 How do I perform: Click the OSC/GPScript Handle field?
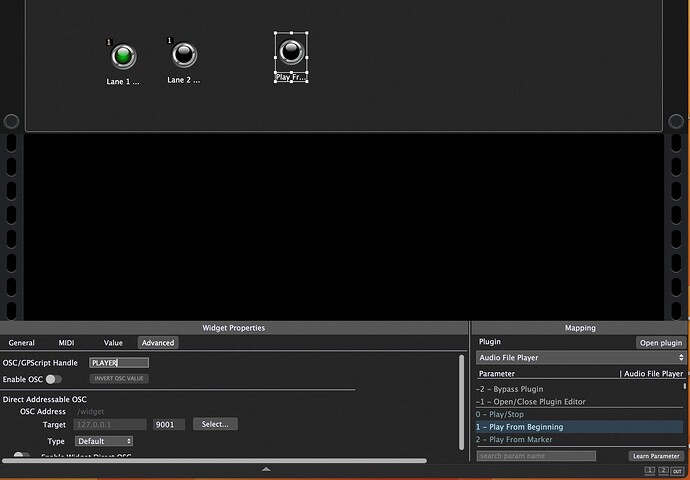click(x=119, y=363)
